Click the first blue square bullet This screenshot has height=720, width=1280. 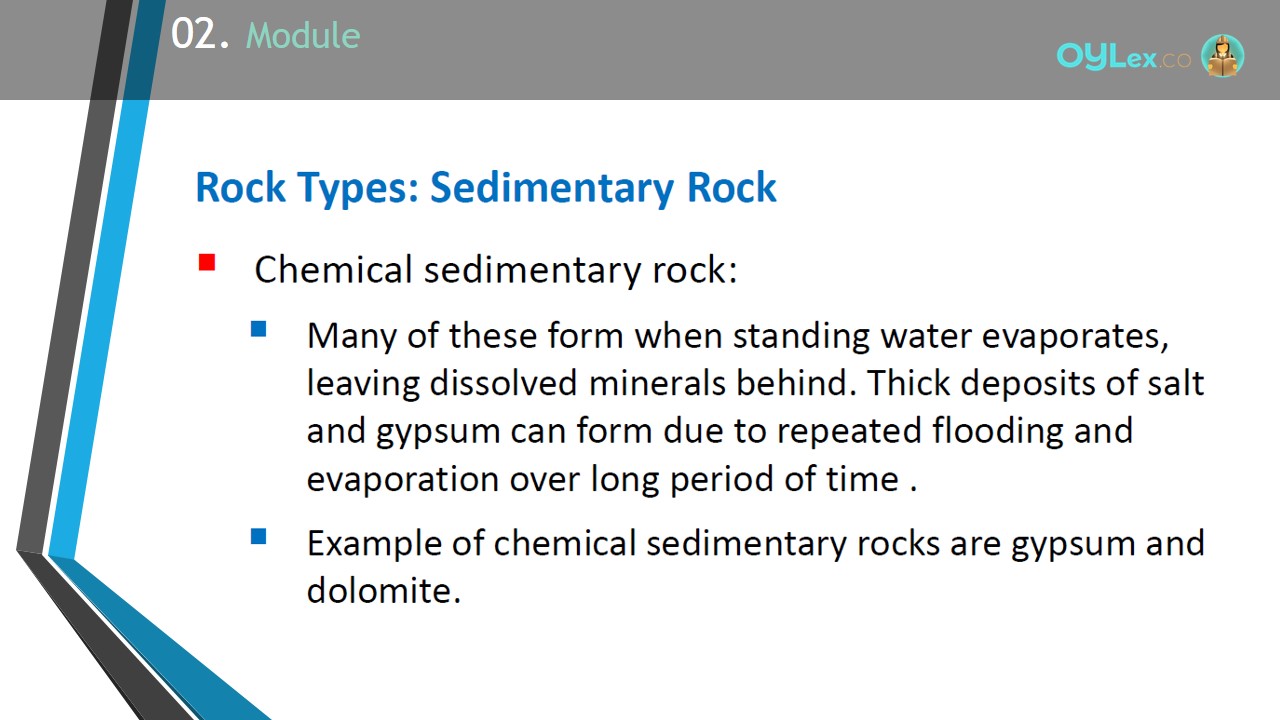(259, 328)
